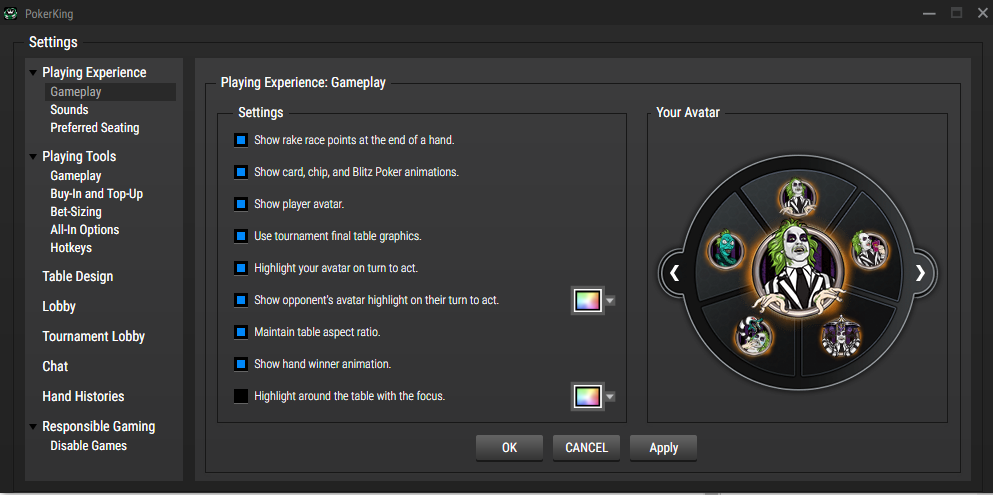
Task: Disable Show hand winner animation
Action: pyautogui.click(x=241, y=364)
